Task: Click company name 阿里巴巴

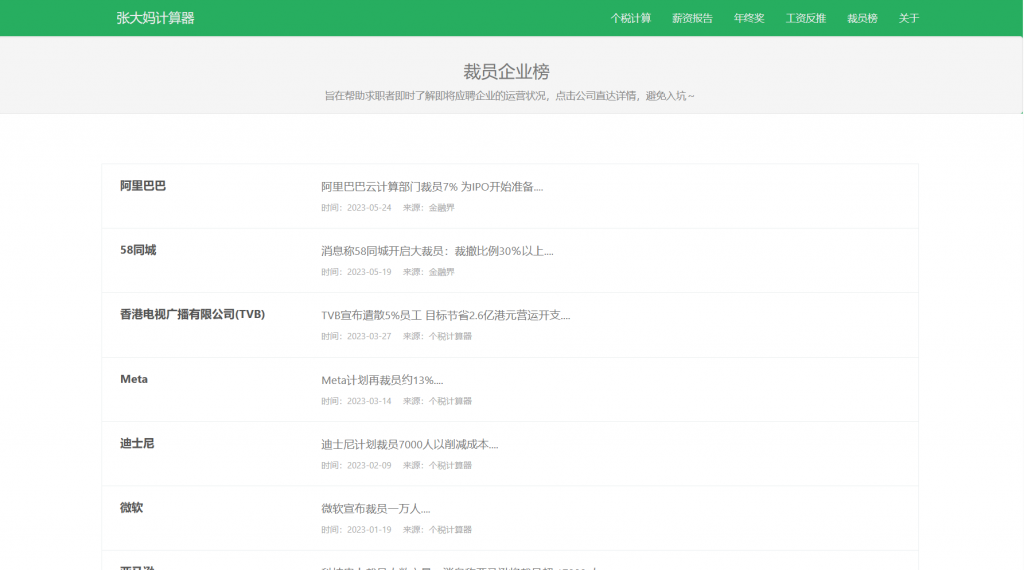Action: (x=143, y=186)
